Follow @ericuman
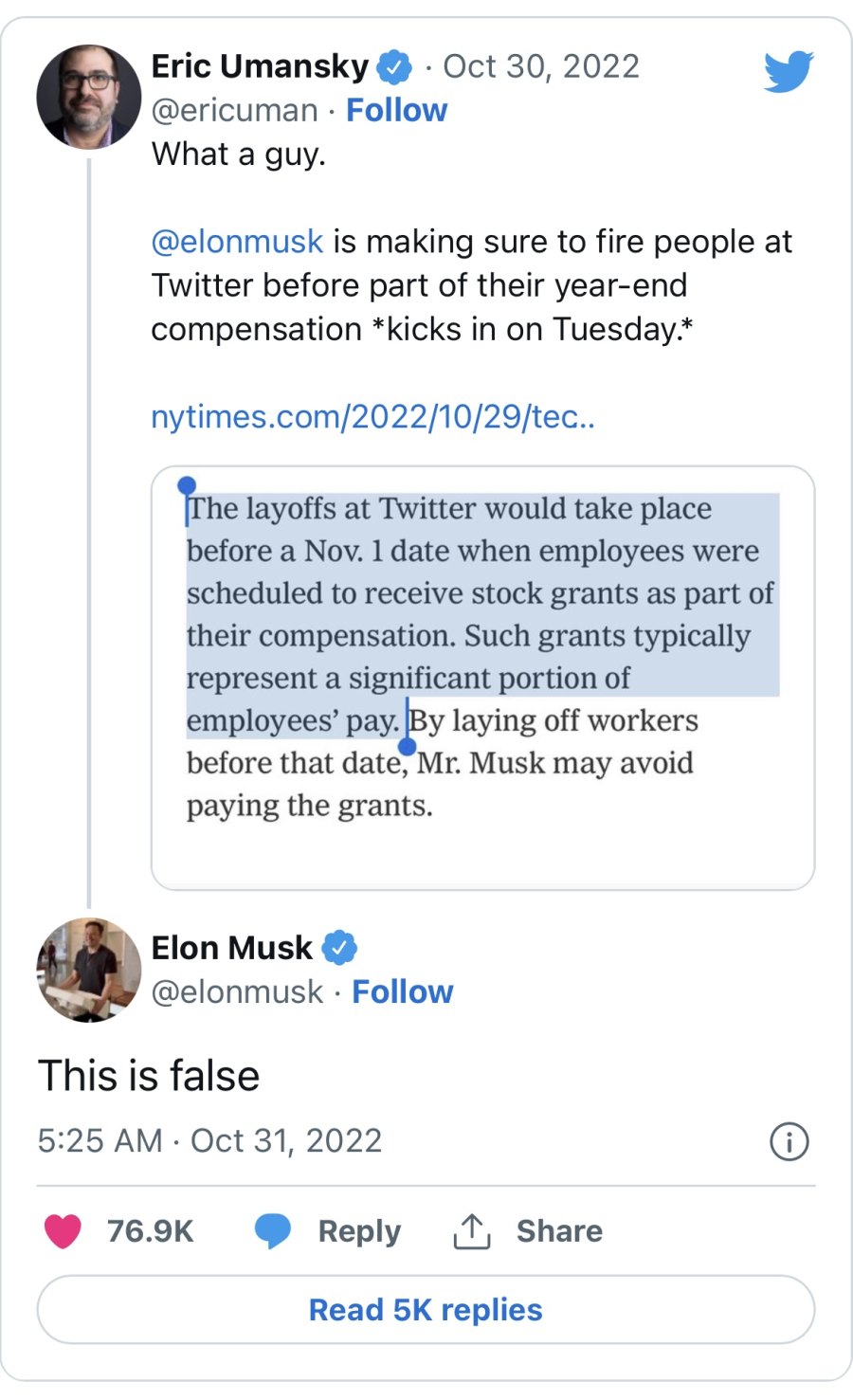This screenshot has width=853, height=1400. 396,111
